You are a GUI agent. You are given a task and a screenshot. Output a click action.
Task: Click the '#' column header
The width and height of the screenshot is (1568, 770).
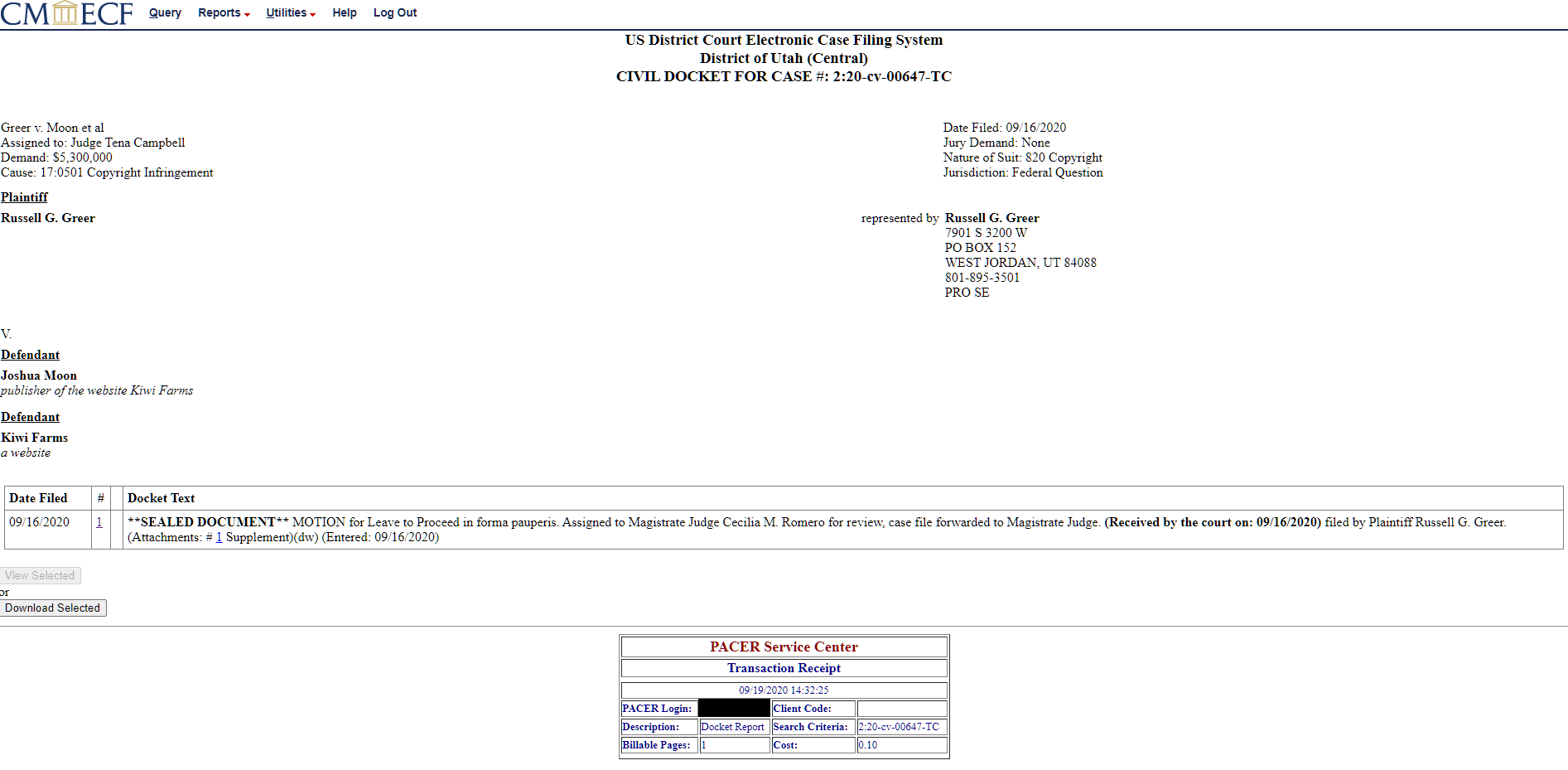[101, 498]
